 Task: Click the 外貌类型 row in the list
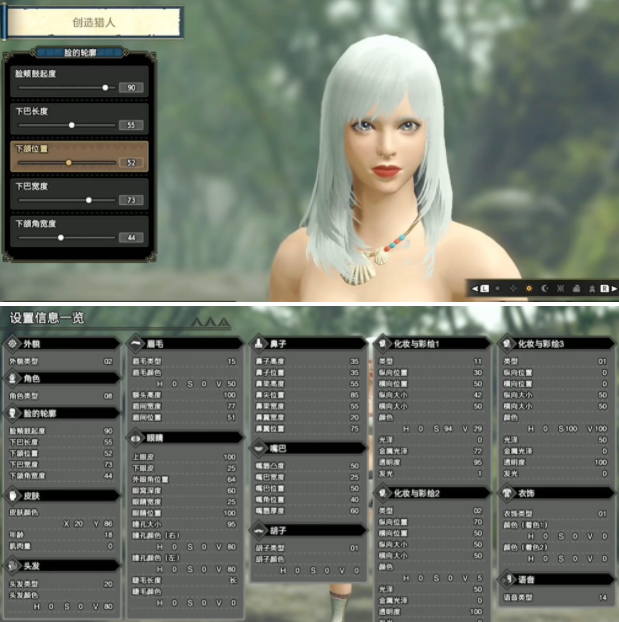tap(61, 361)
